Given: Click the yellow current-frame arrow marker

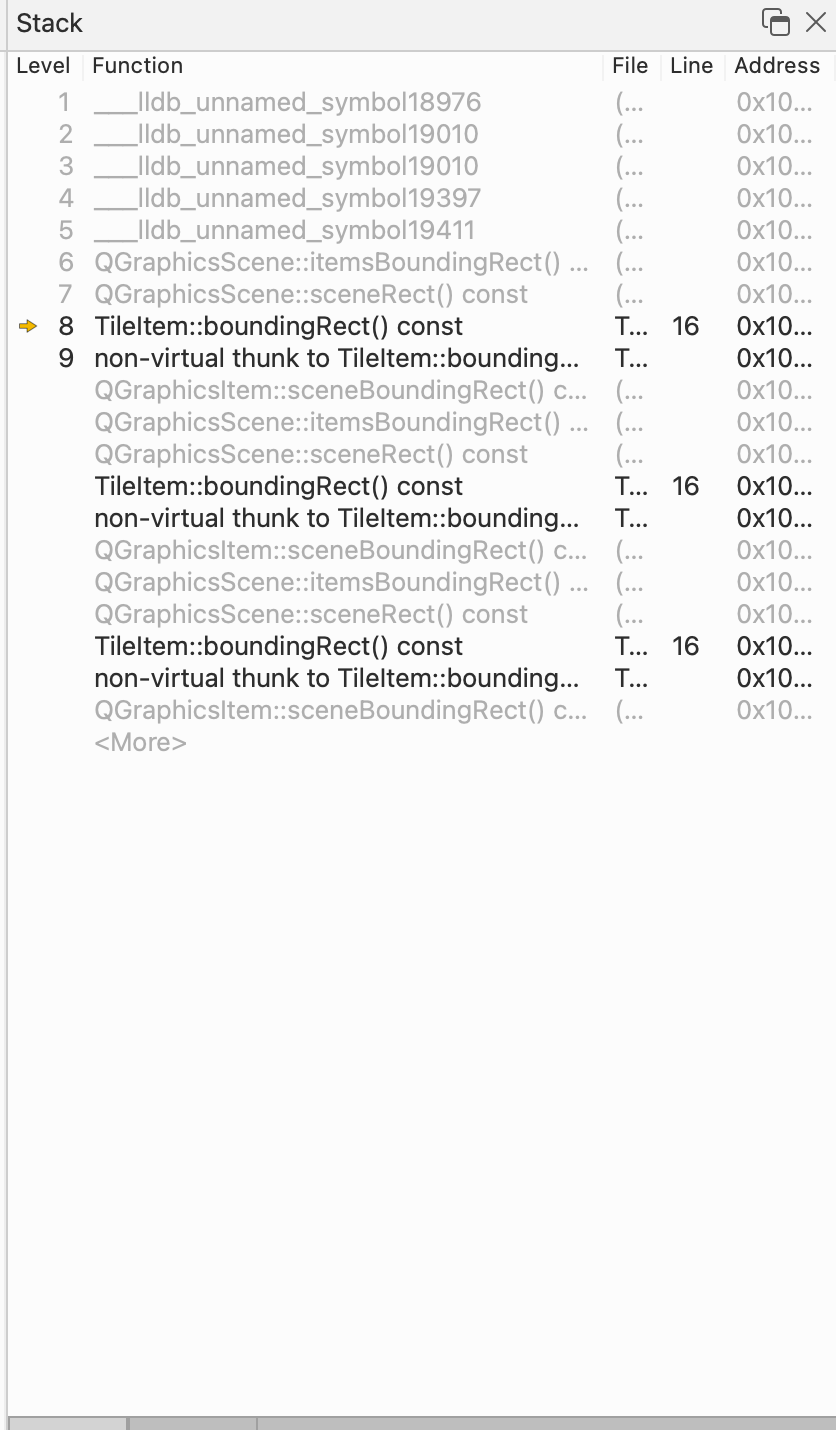Looking at the screenshot, I should coord(28,326).
